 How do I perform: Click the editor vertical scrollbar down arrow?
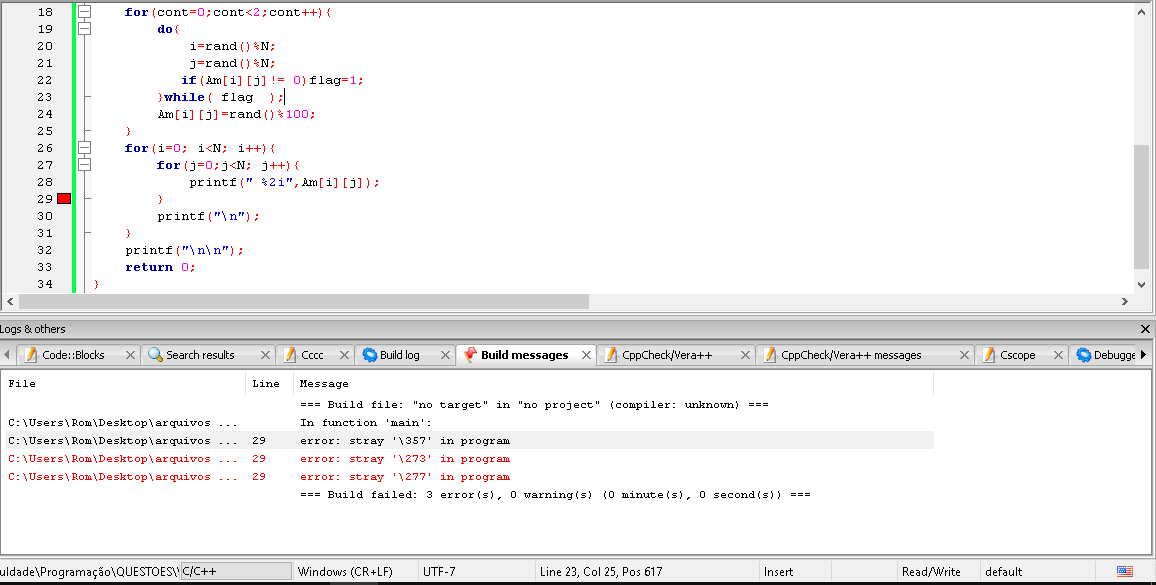click(x=1141, y=284)
